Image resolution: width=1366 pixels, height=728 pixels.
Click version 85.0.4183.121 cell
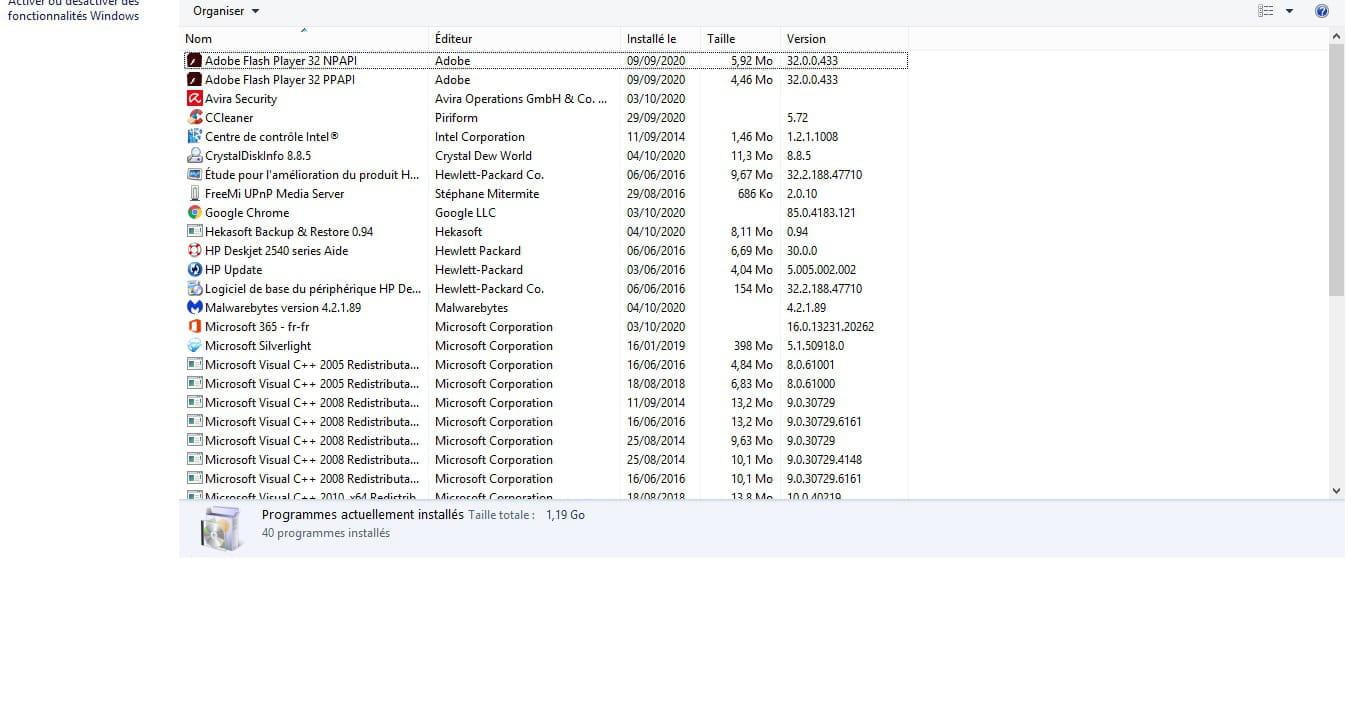(x=821, y=213)
